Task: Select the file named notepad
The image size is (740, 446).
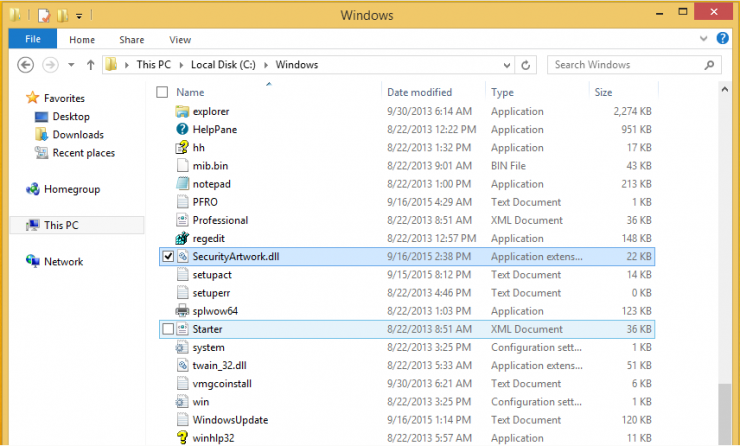Action: [211, 184]
